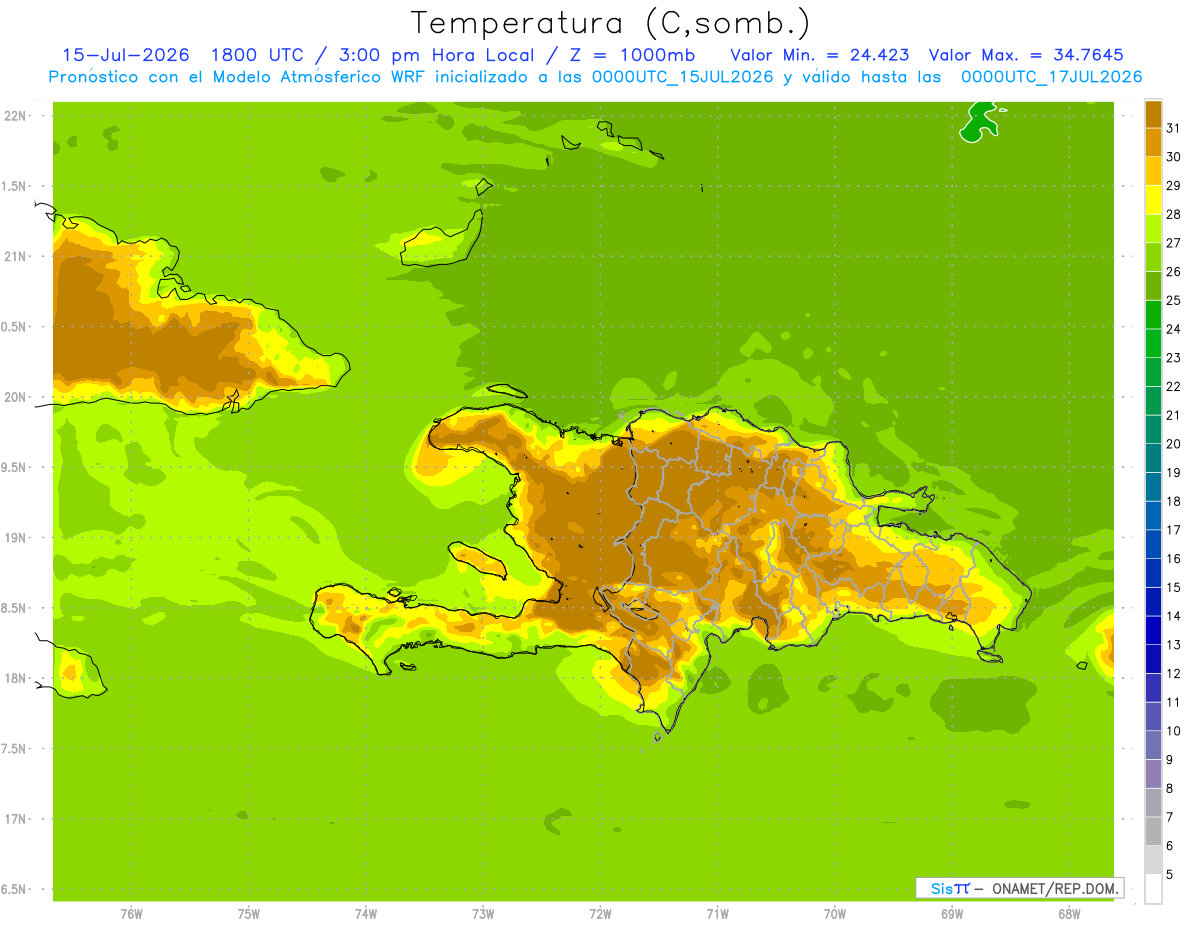Click the '68W' longitude axis label

point(1069,914)
